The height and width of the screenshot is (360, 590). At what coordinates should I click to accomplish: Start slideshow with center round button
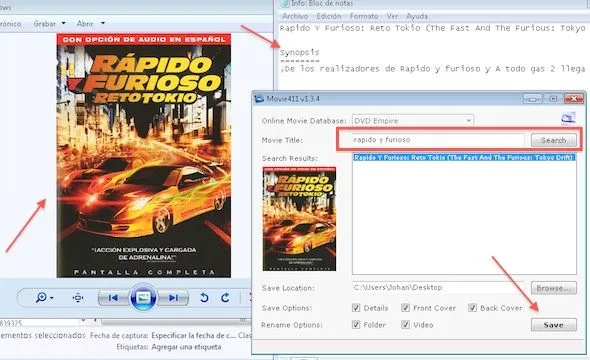[143, 298]
